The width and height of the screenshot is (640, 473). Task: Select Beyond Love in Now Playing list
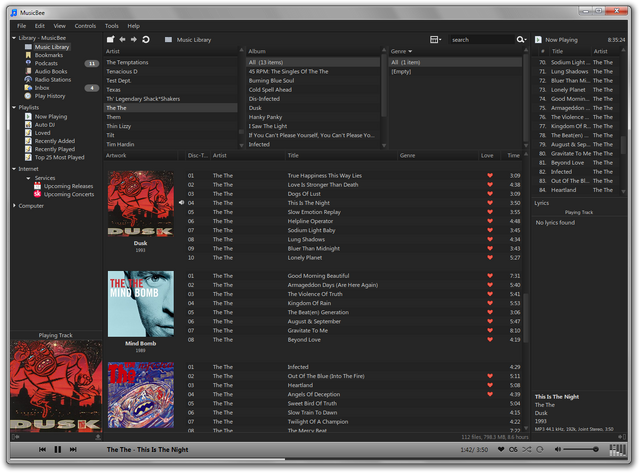[x=578, y=162]
